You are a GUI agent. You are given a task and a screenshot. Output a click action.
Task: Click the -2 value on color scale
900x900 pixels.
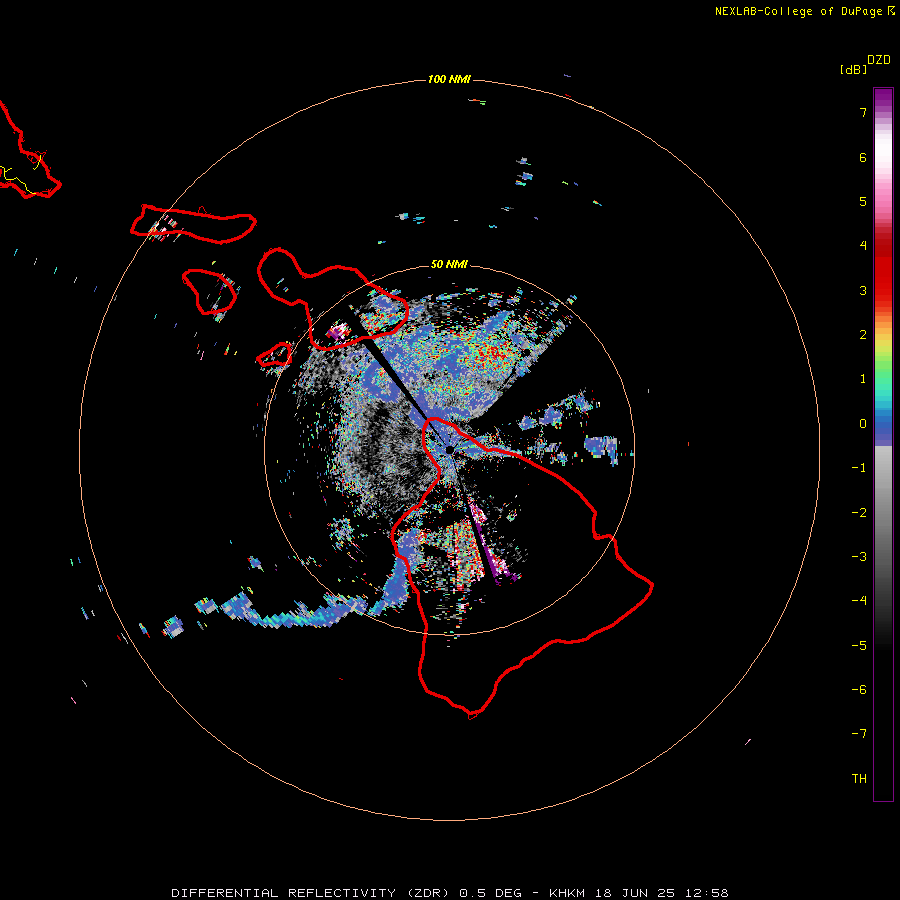pos(859,513)
